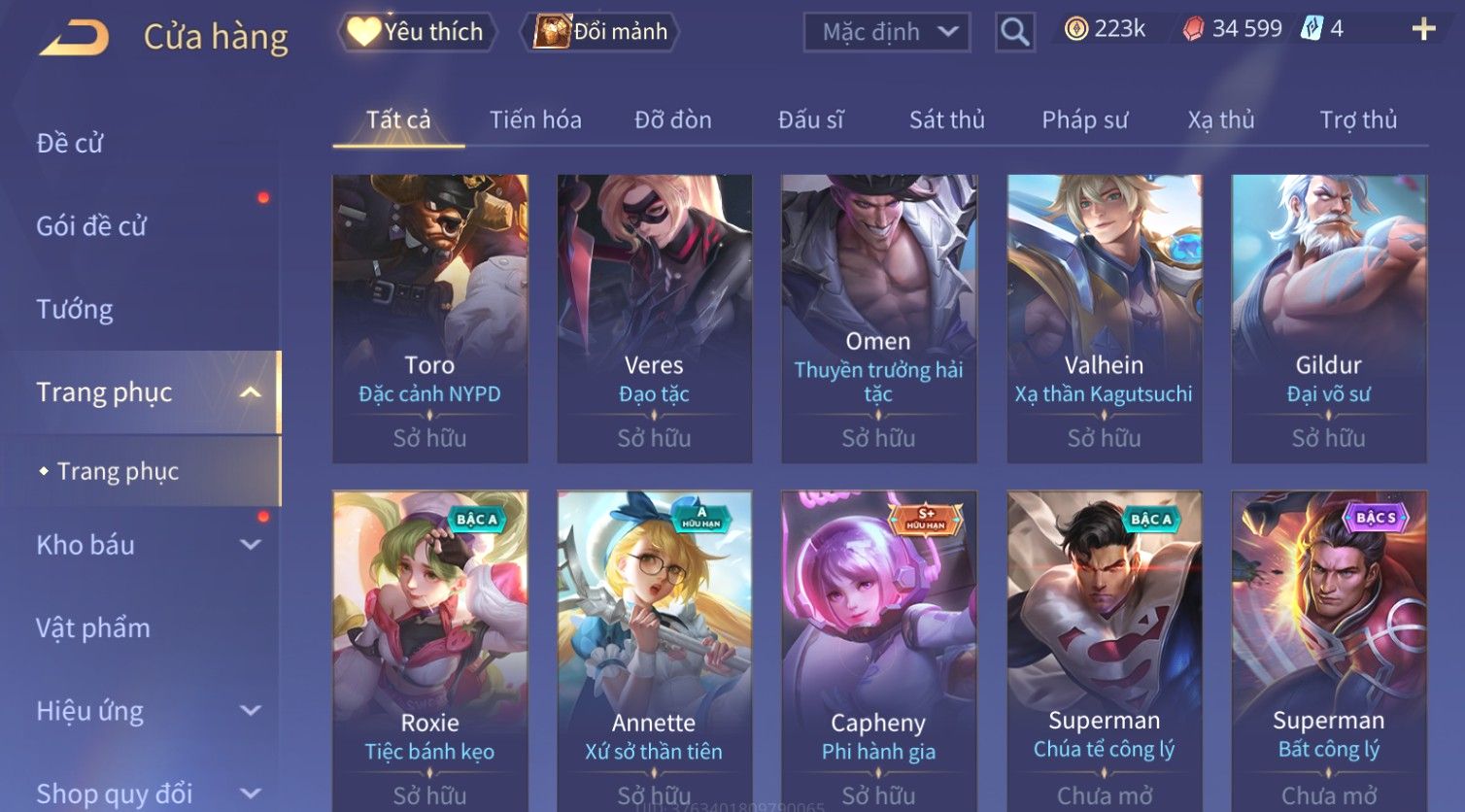The image size is (1465, 812).
Task: Click the gold coin balance icon
Action: (1075, 29)
